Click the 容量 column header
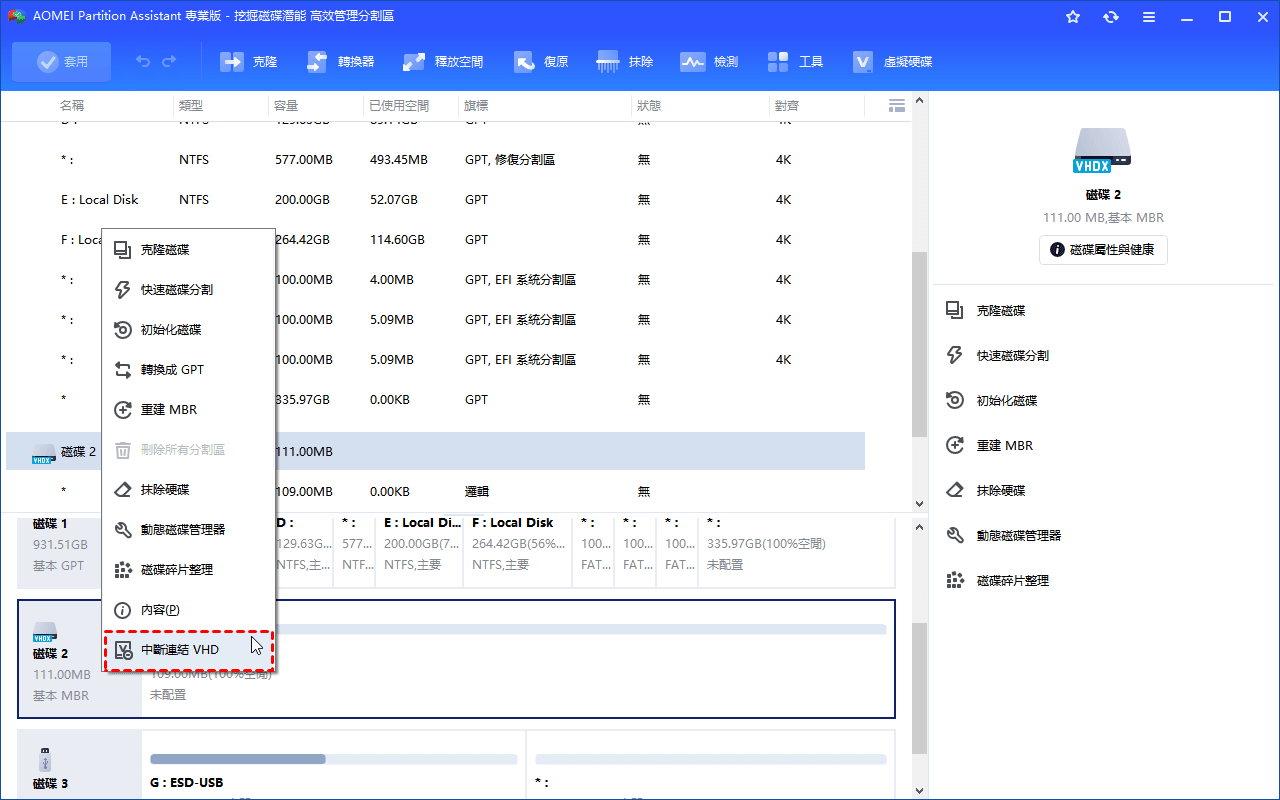This screenshot has height=800, width=1280. click(x=285, y=106)
